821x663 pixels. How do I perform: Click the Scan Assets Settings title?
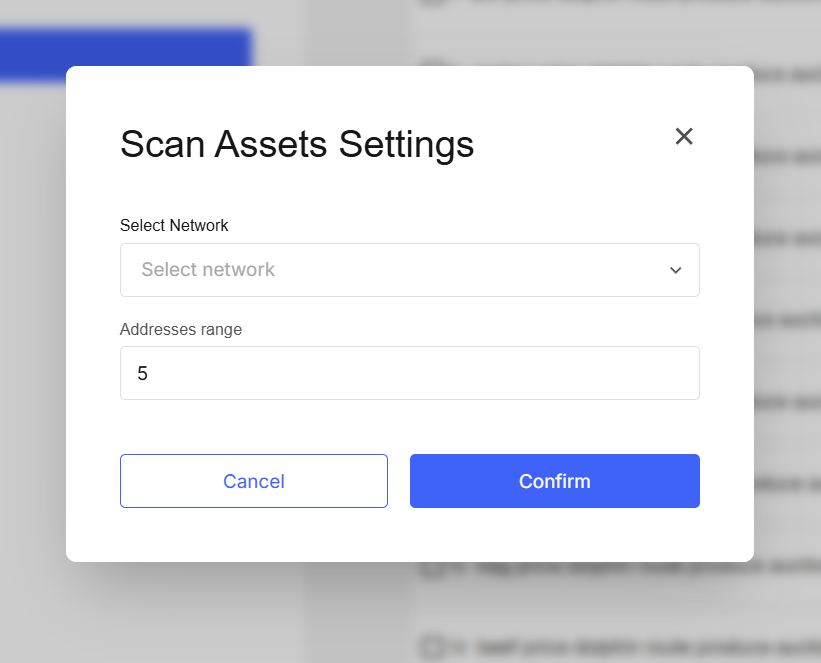[x=296, y=145]
